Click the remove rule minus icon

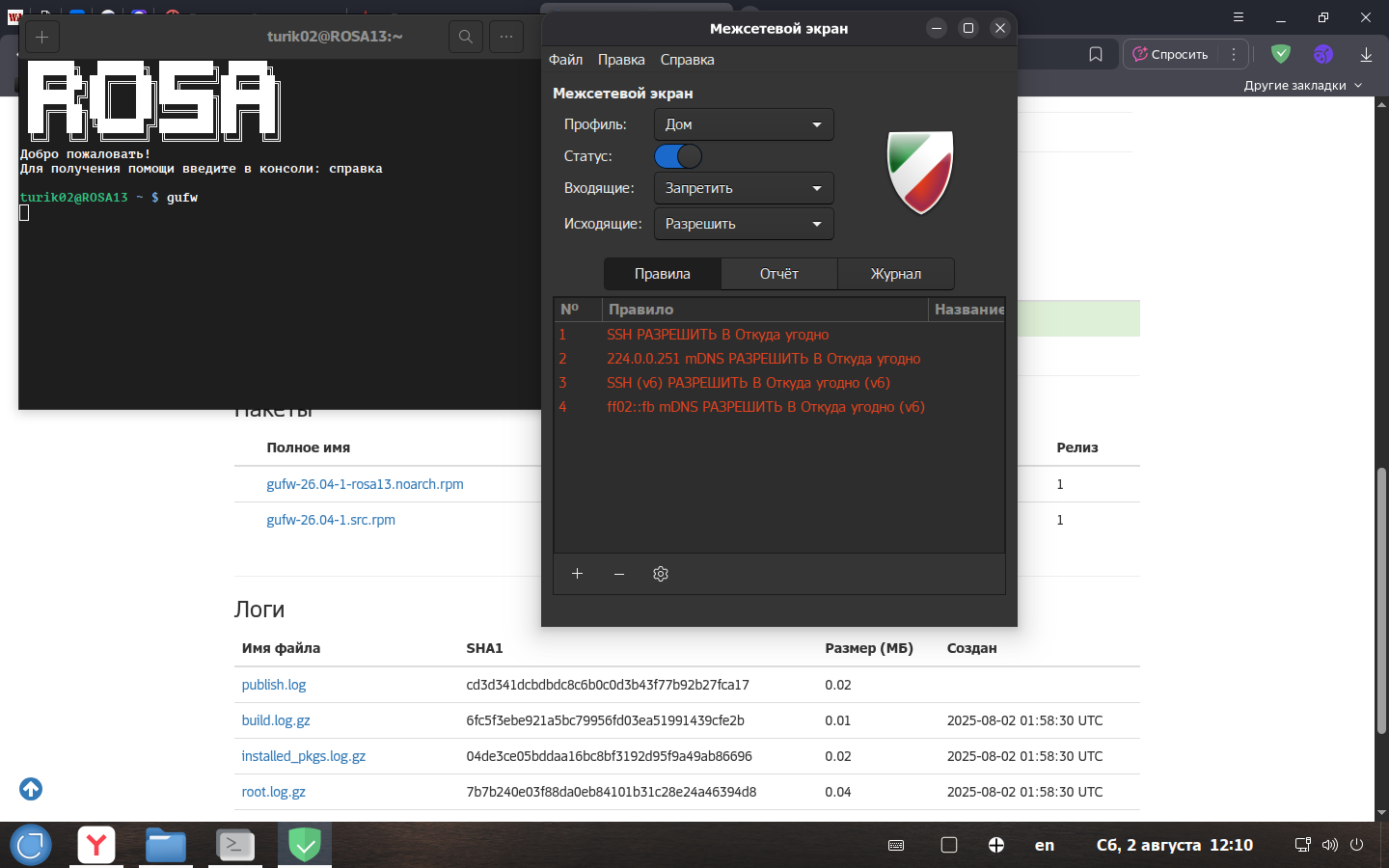[x=619, y=574]
